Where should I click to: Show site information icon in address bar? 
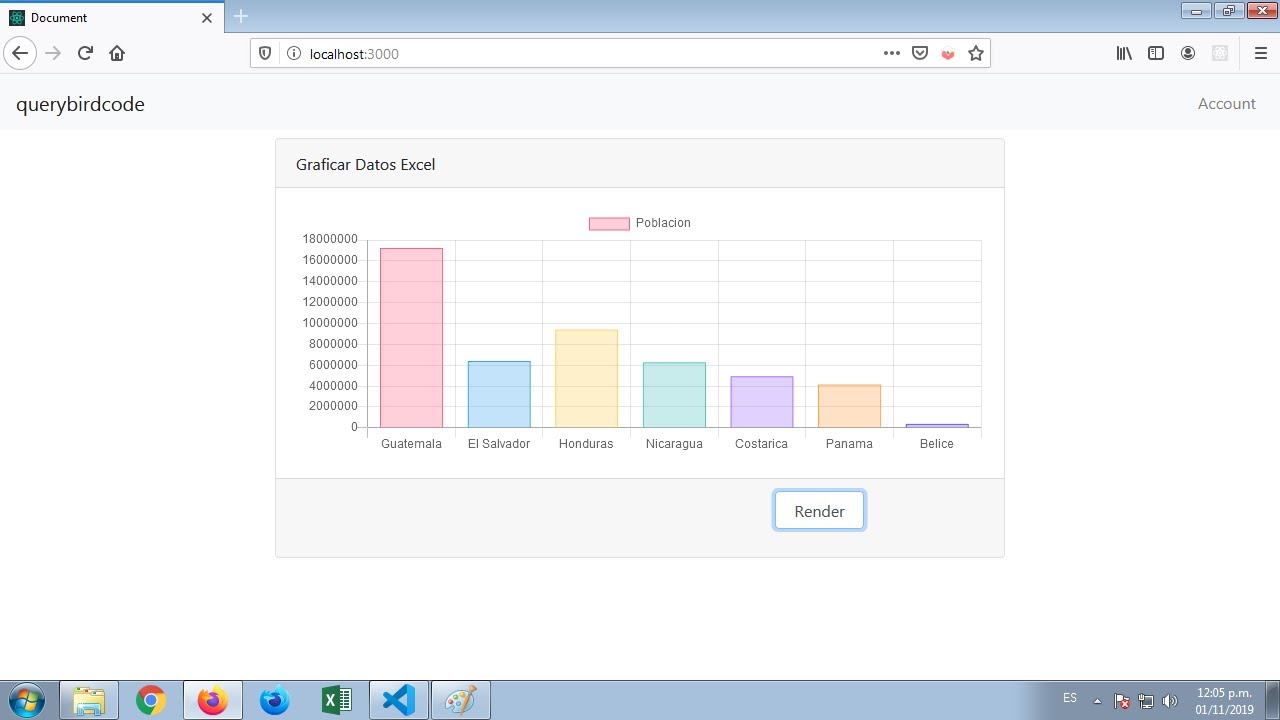pyautogui.click(x=293, y=53)
